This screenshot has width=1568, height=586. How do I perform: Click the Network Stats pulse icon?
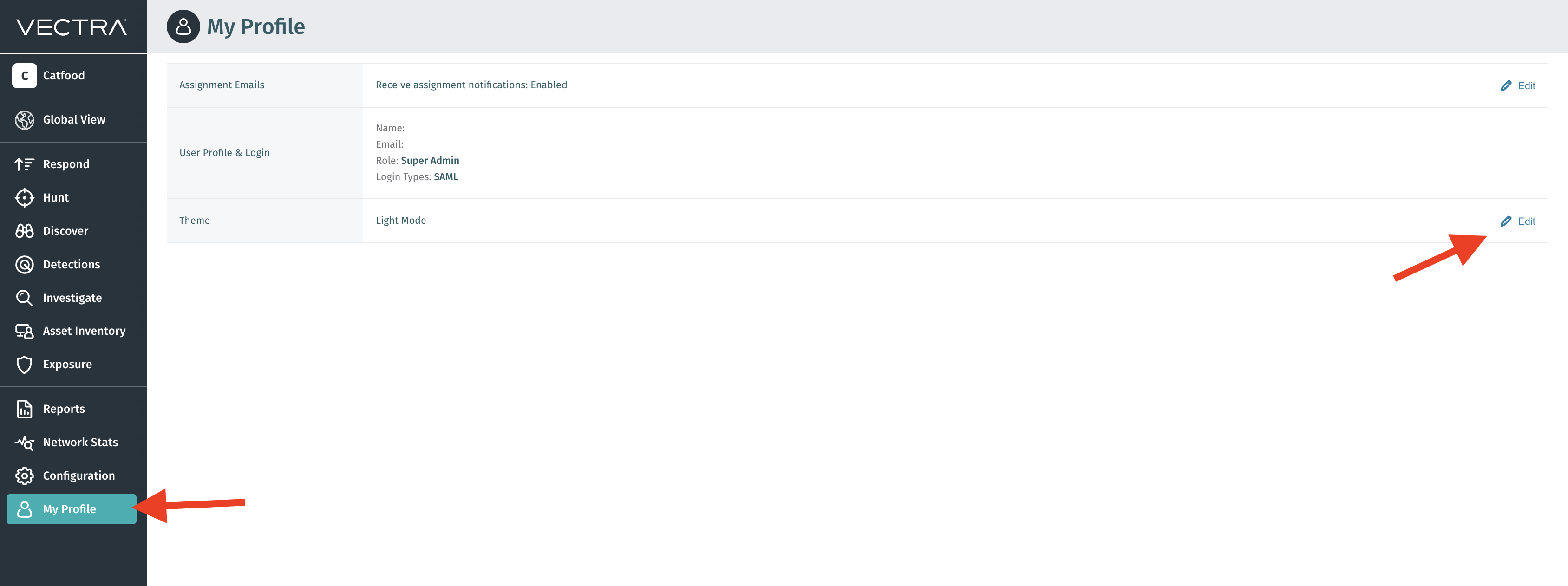pos(24,443)
